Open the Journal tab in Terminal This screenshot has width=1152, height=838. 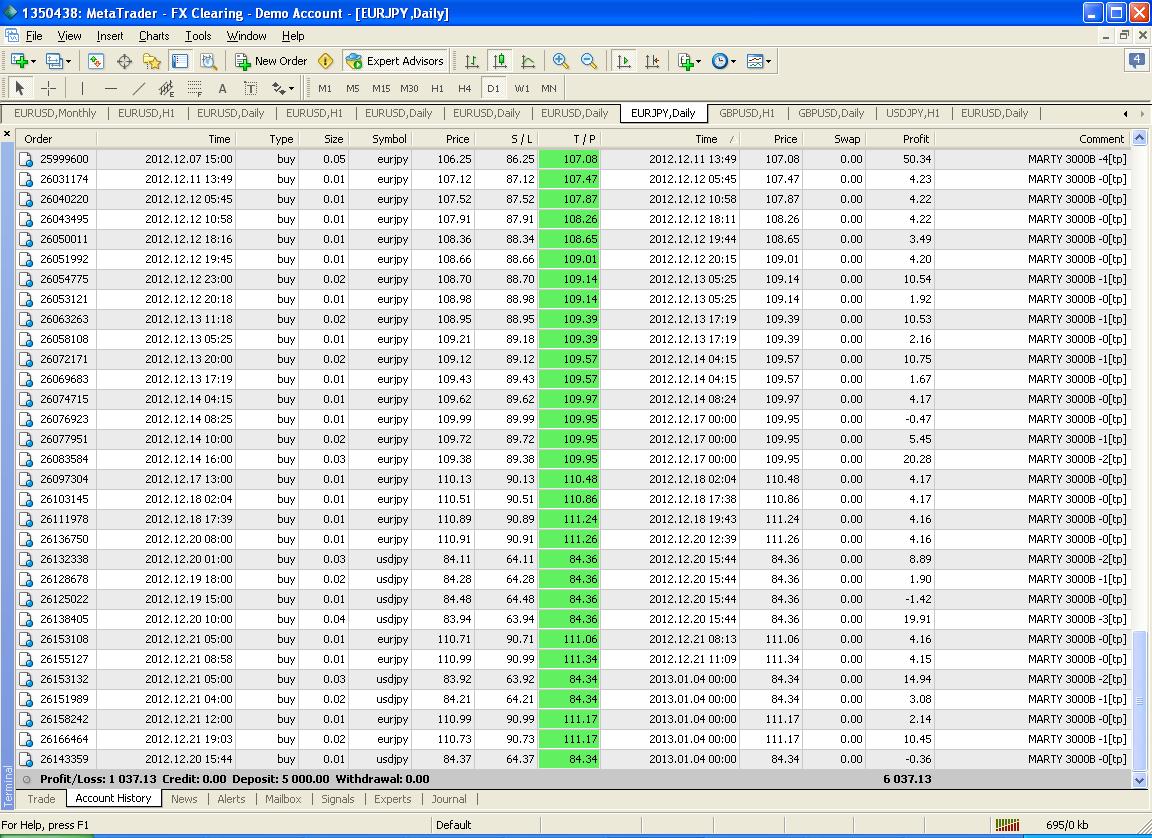(x=449, y=799)
